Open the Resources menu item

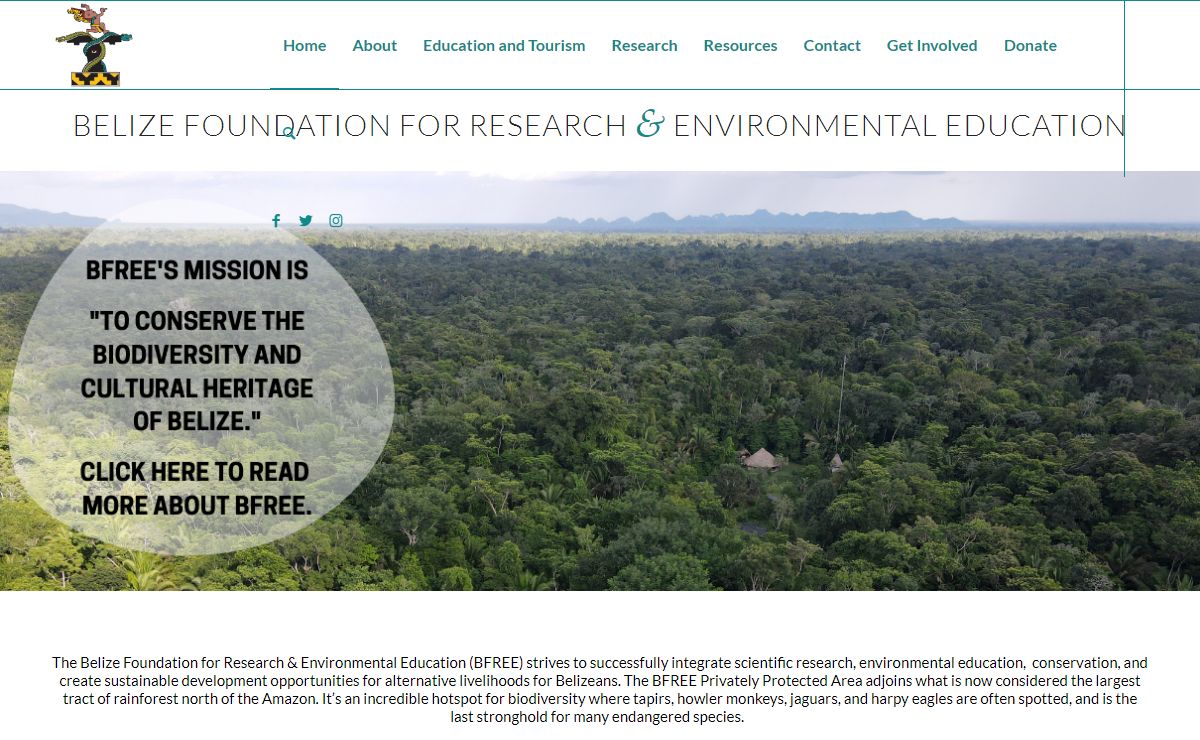pos(740,45)
